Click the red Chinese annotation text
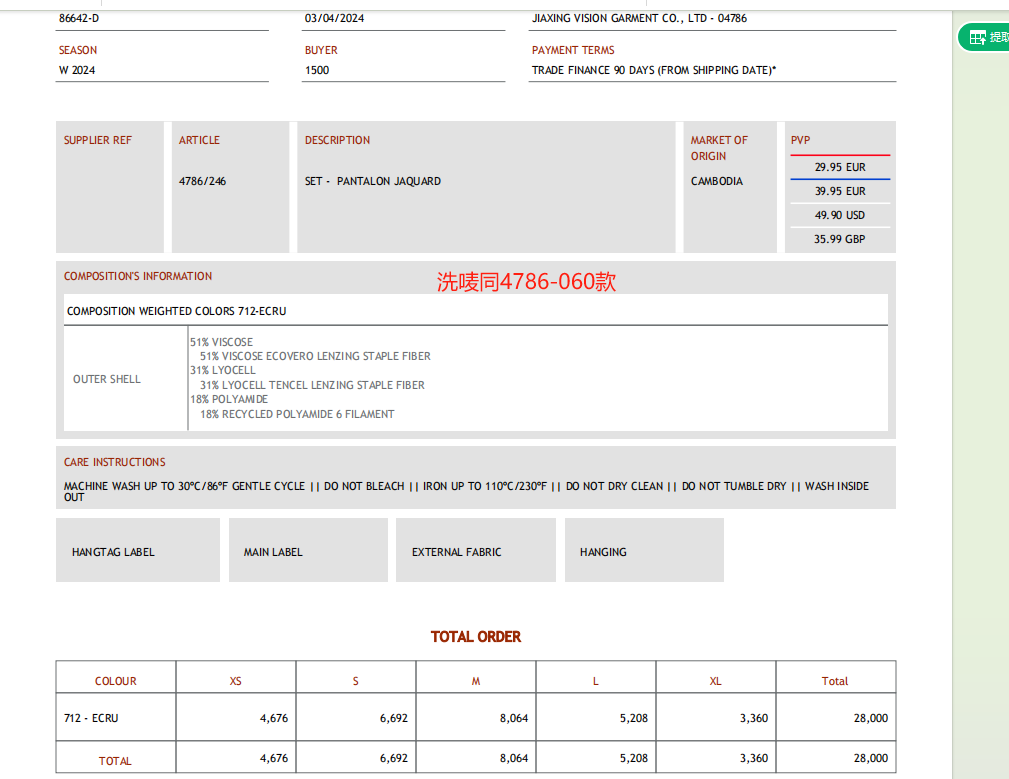 click(x=526, y=282)
